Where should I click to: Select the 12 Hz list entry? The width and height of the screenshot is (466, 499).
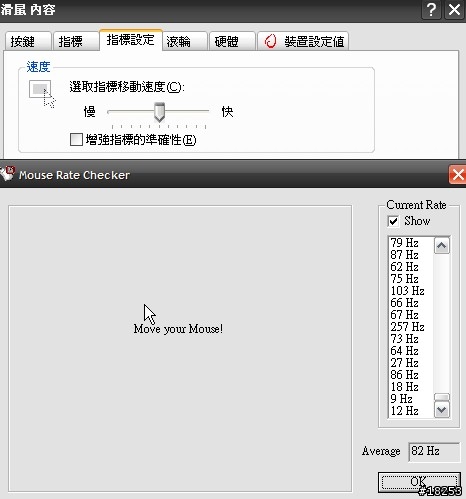pyautogui.click(x=411, y=411)
